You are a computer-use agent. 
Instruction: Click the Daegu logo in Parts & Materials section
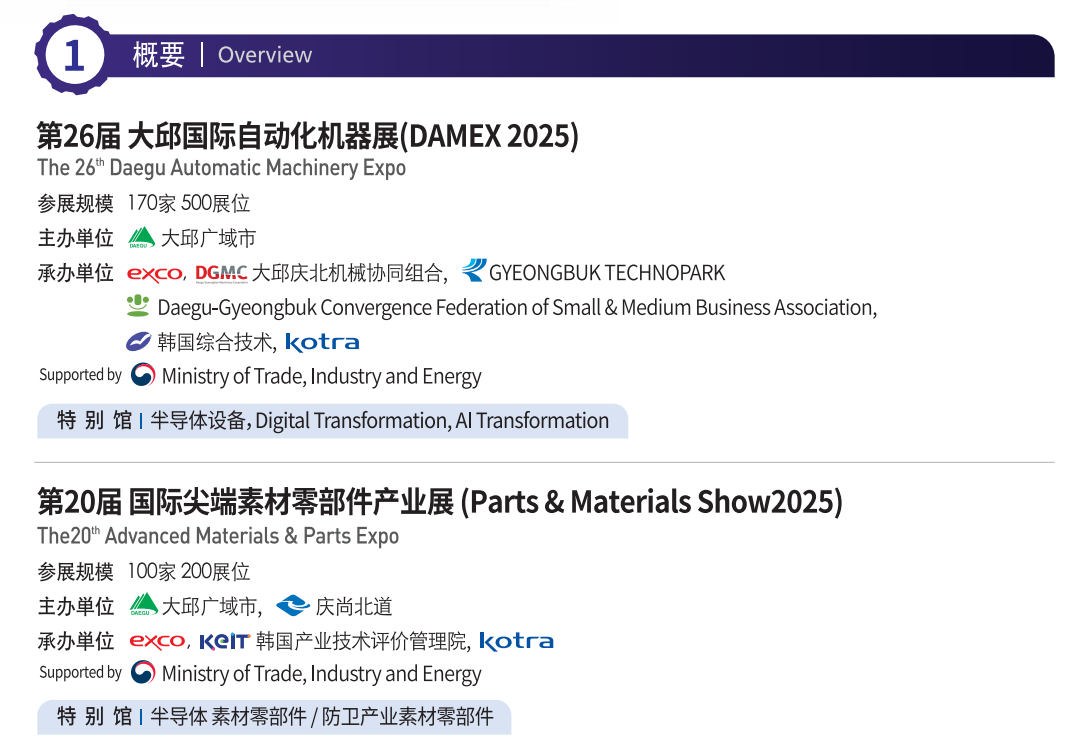(144, 605)
